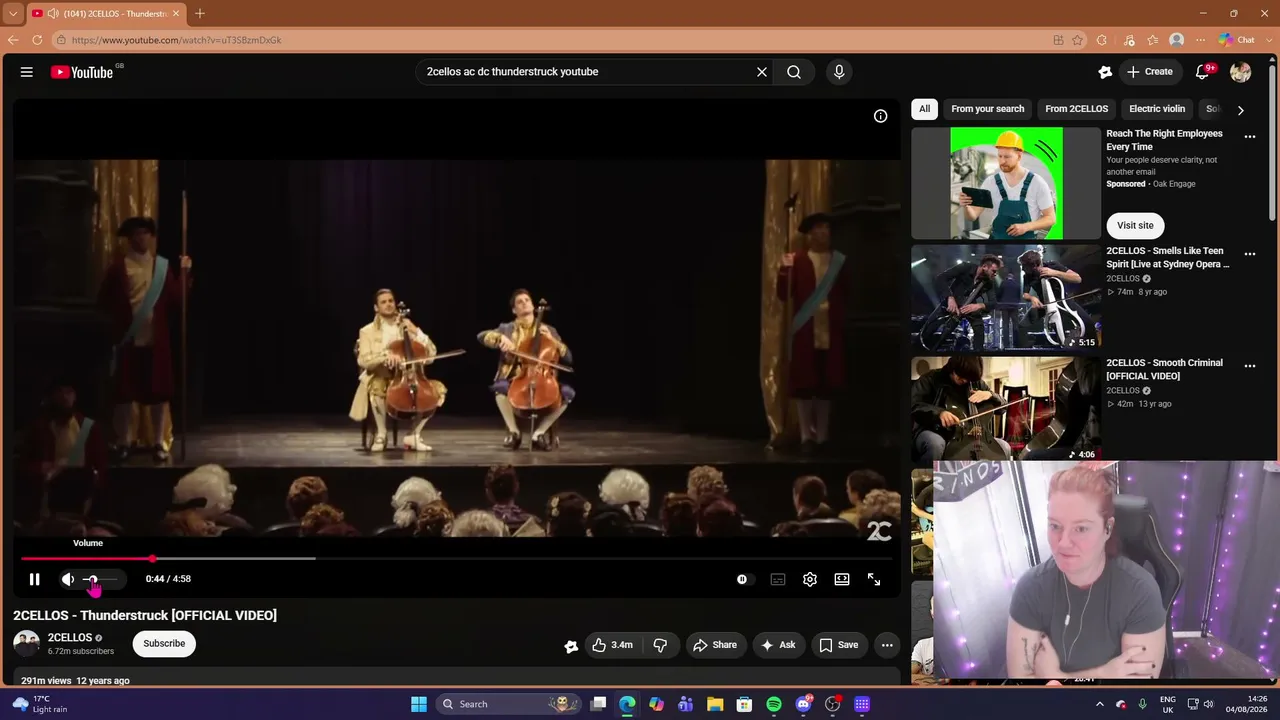Open Spotify from the taskbar
The height and width of the screenshot is (720, 1280).
pyautogui.click(x=774, y=704)
